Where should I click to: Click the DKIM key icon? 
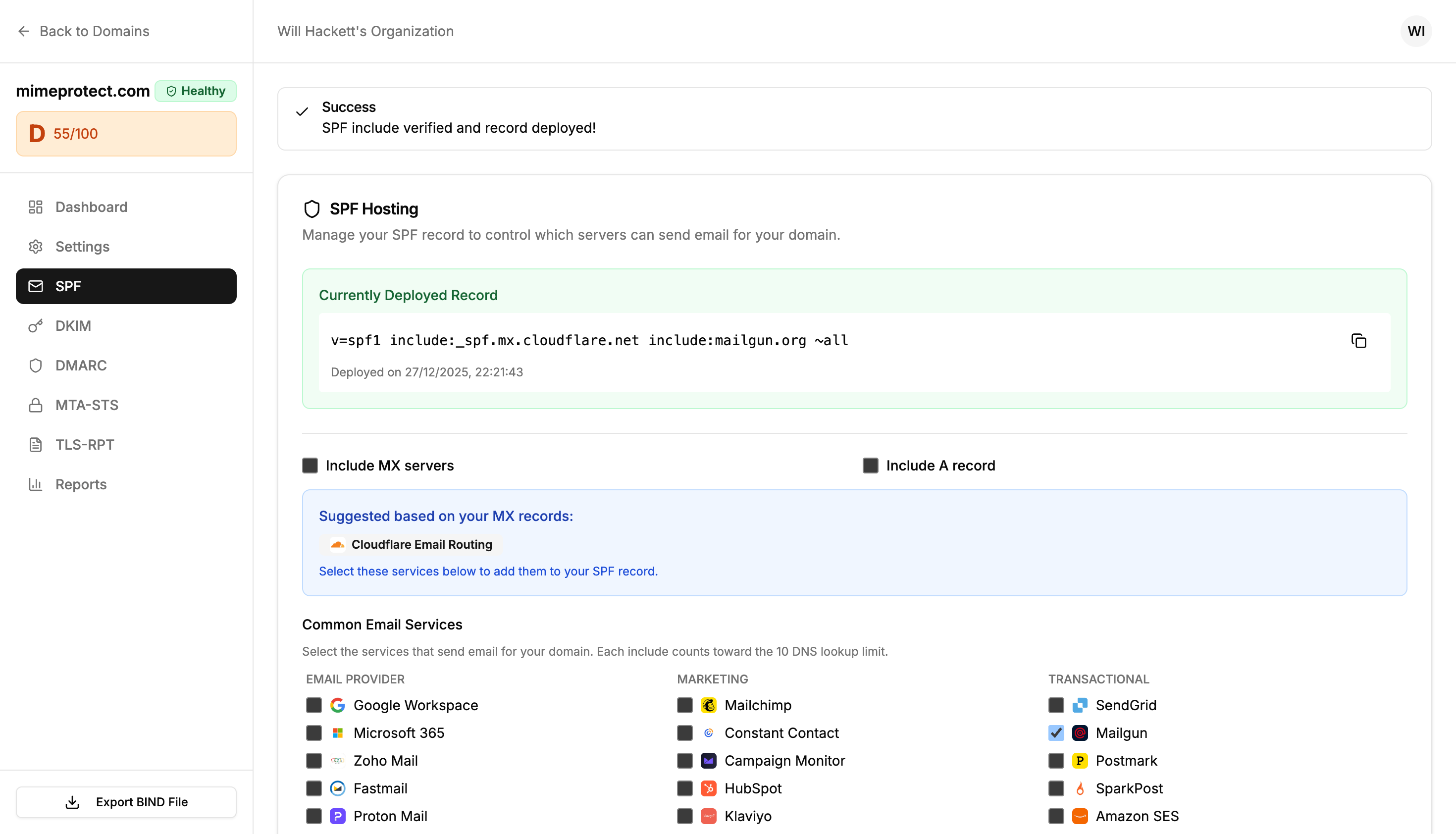click(x=36, y=326)
